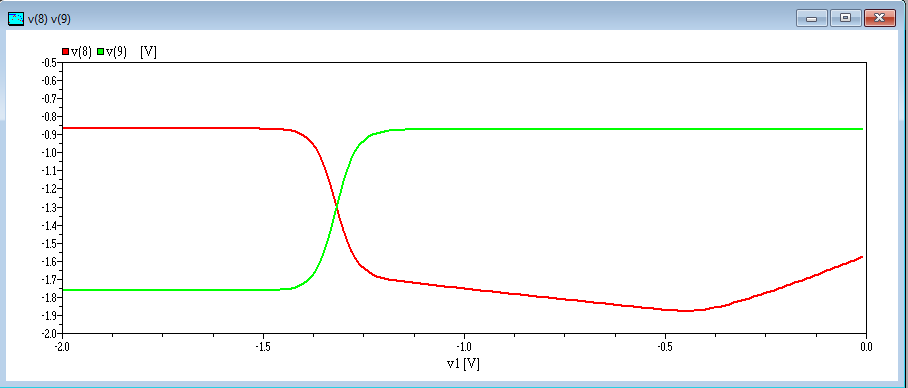This screenshot has width=908, height=388.
Task: Click the crossing point of both curves
Action: coord(336,207)
